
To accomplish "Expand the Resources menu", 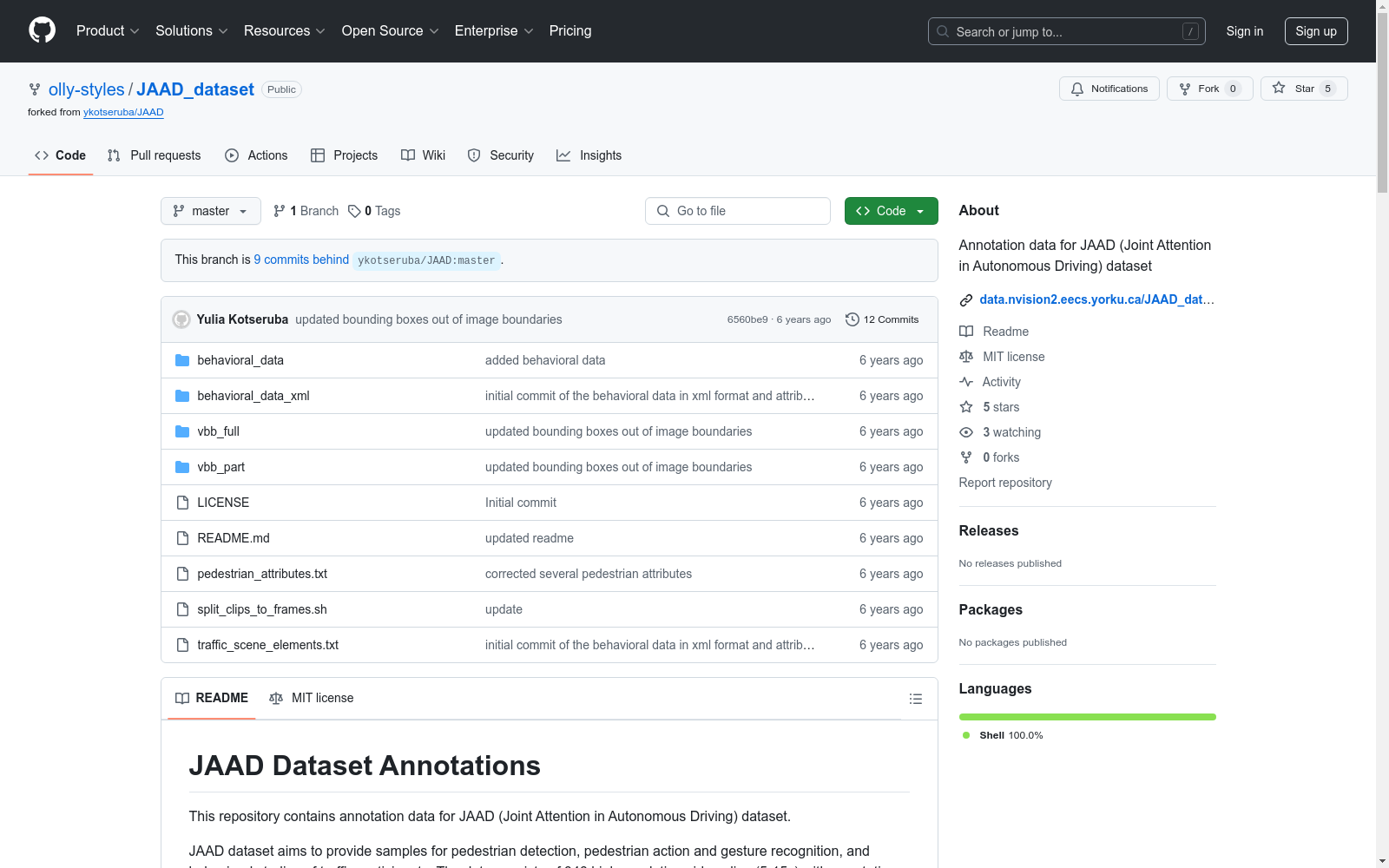I will [x=285, y=30].
